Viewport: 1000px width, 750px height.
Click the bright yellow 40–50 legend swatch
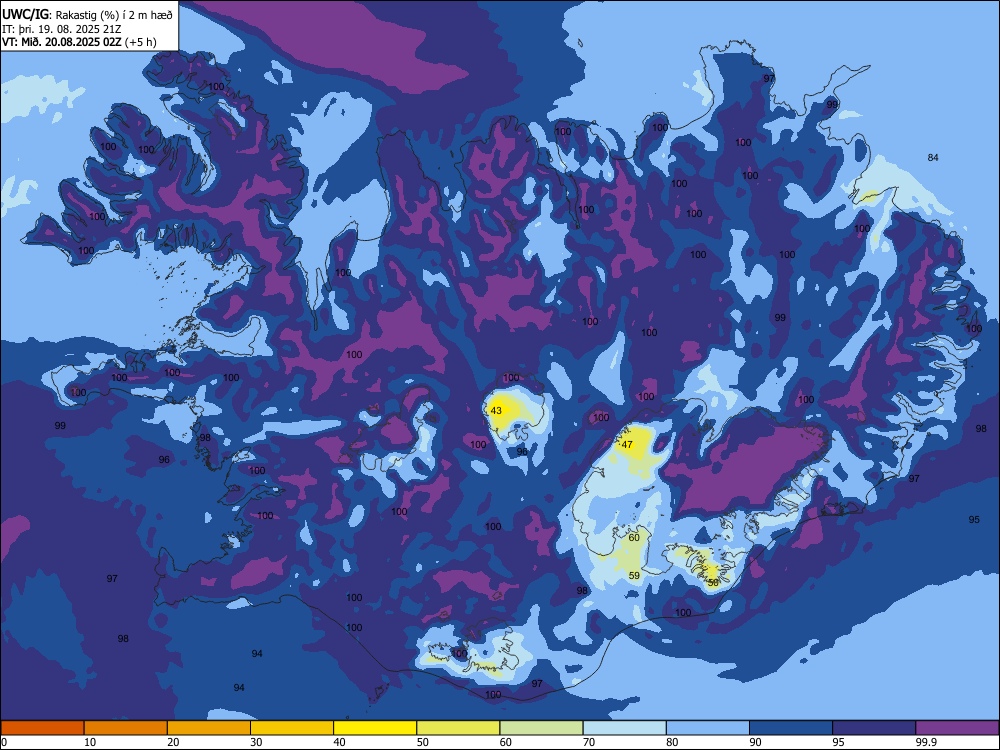pos(375,728)
